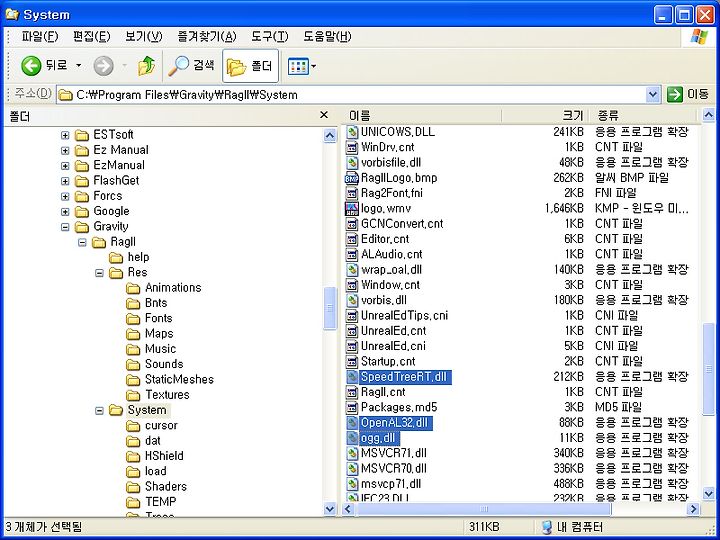The height and width of the screenshot is (540, 720).
Task: Select the Textures folder in tree
Action: [x=167, y=395]
